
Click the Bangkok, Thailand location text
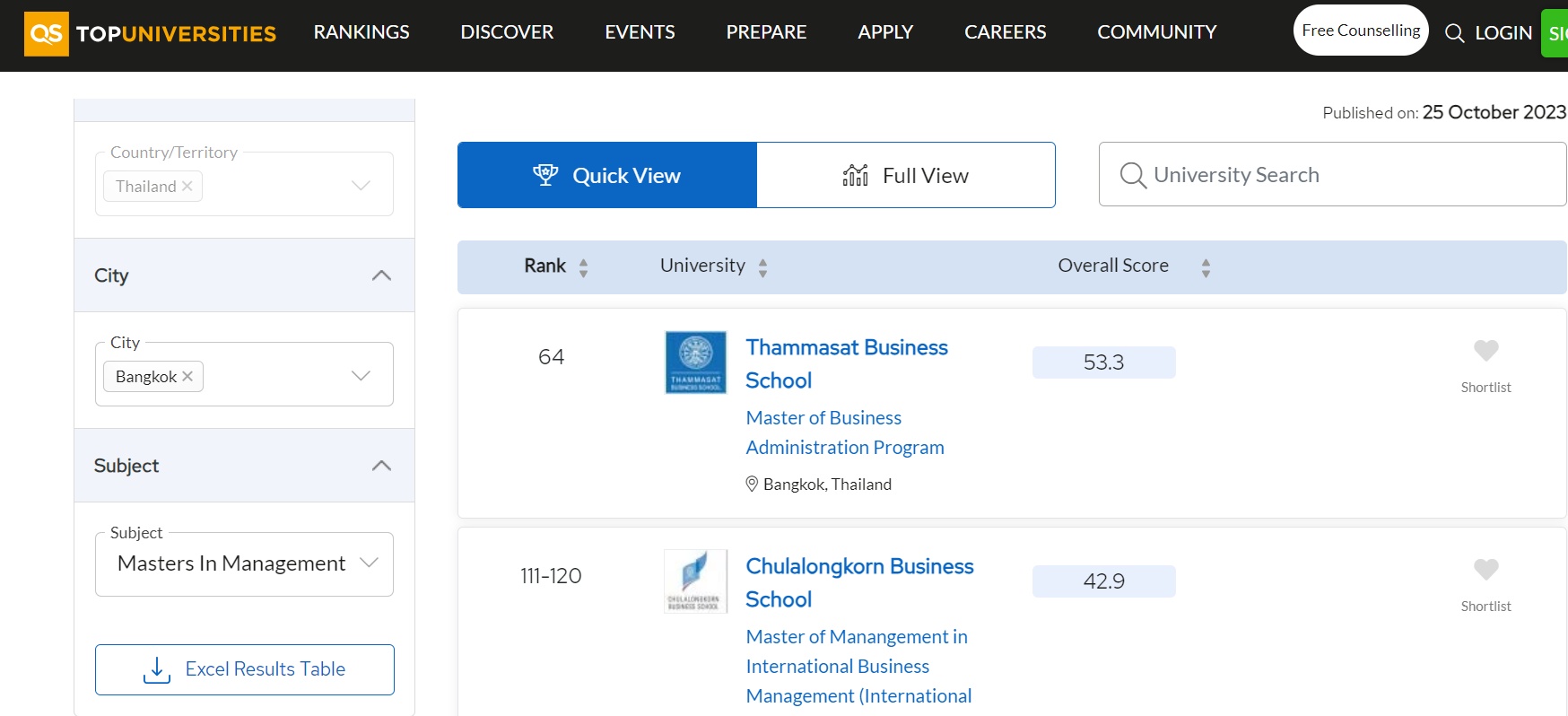pos(827,485)
